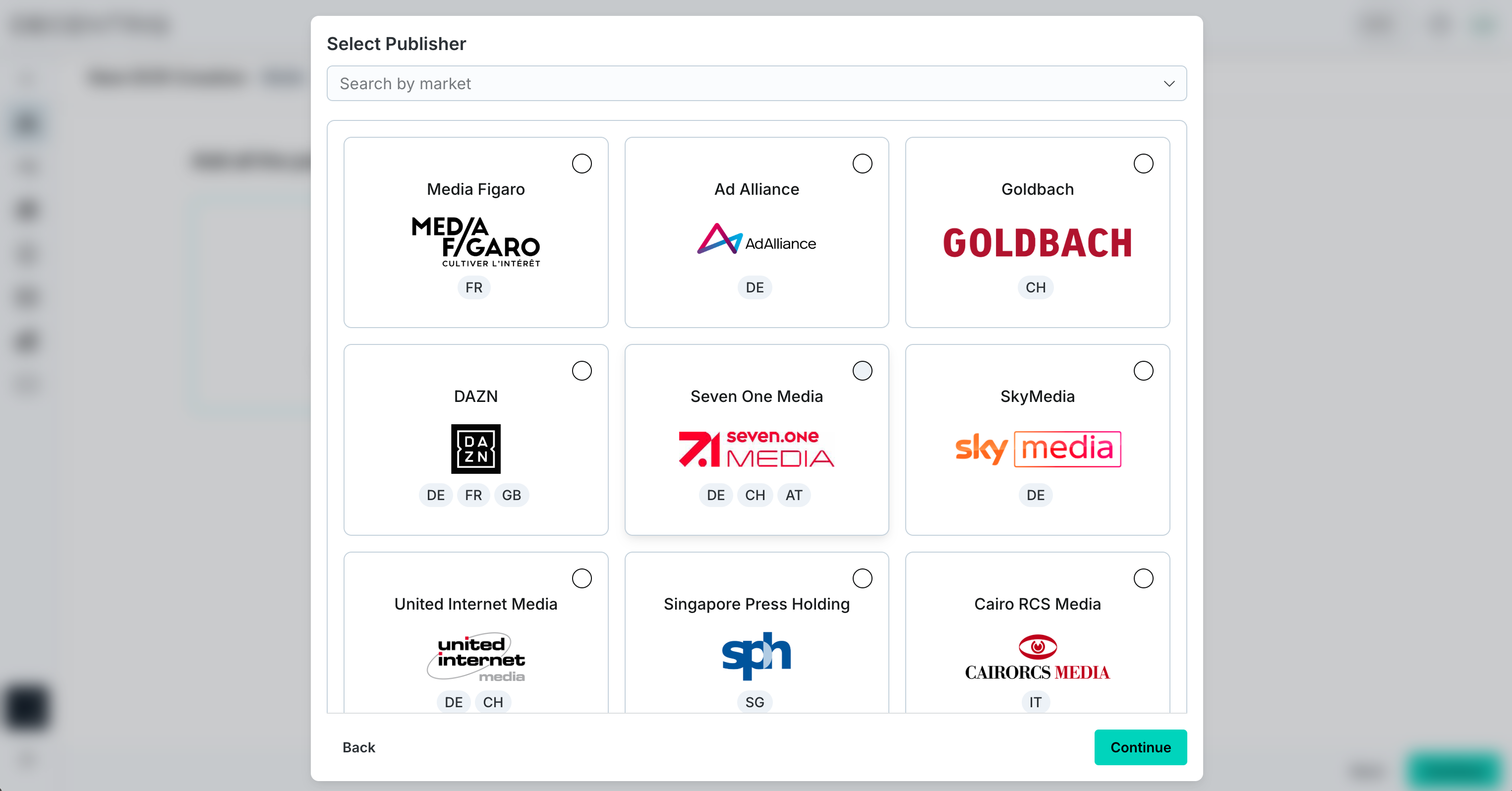Click the Media Figaro logo
The width and height of the screenshot is (1512, 791).
475,243
